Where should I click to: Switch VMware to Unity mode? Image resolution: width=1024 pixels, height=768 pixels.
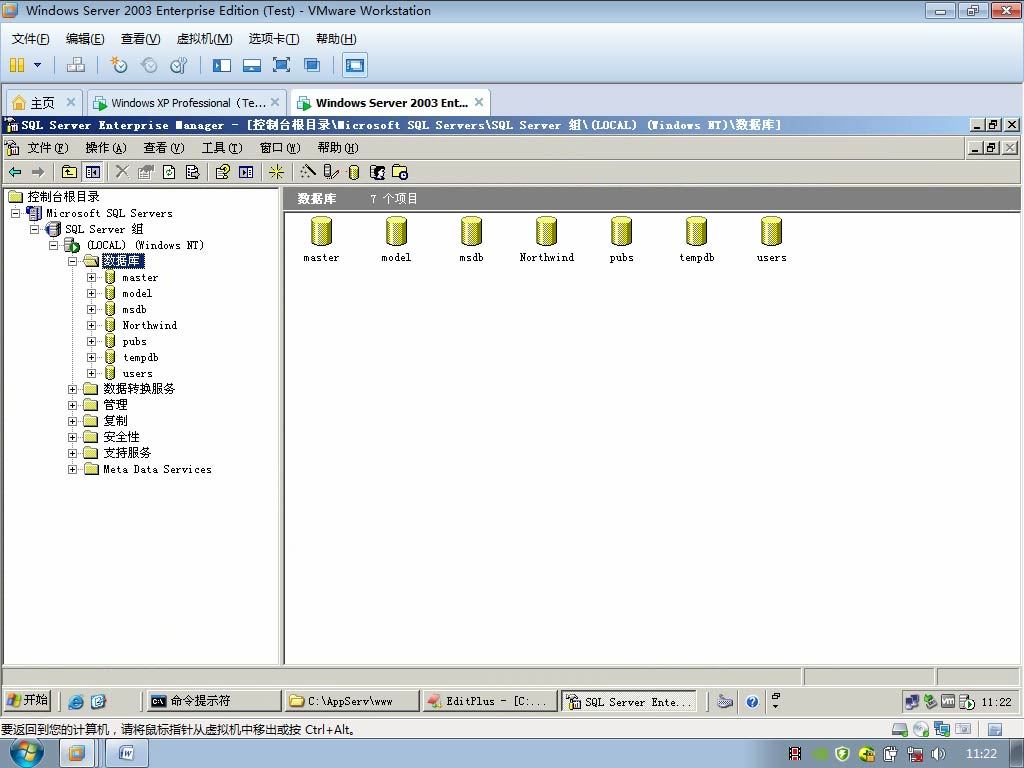click(312, 65)
